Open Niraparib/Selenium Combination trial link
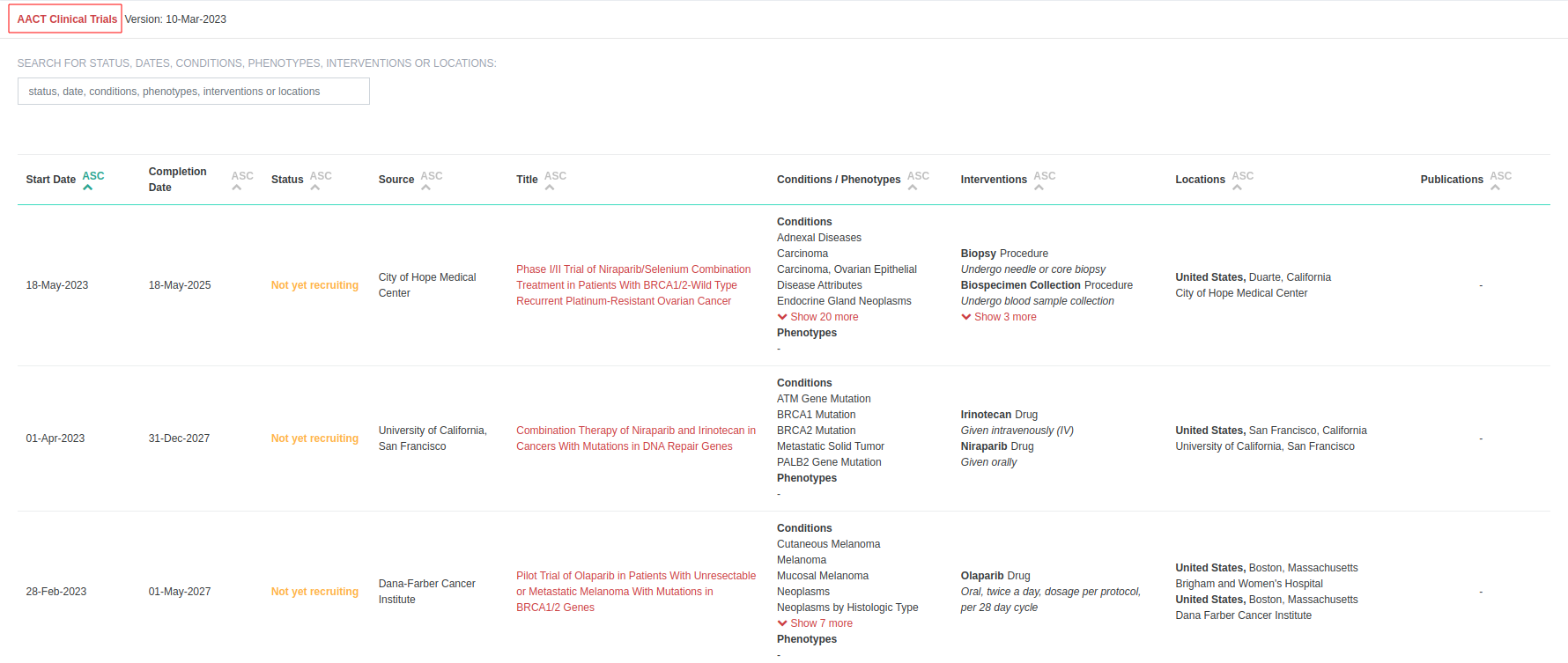The image size is (1568, 663). click(633, 285)
